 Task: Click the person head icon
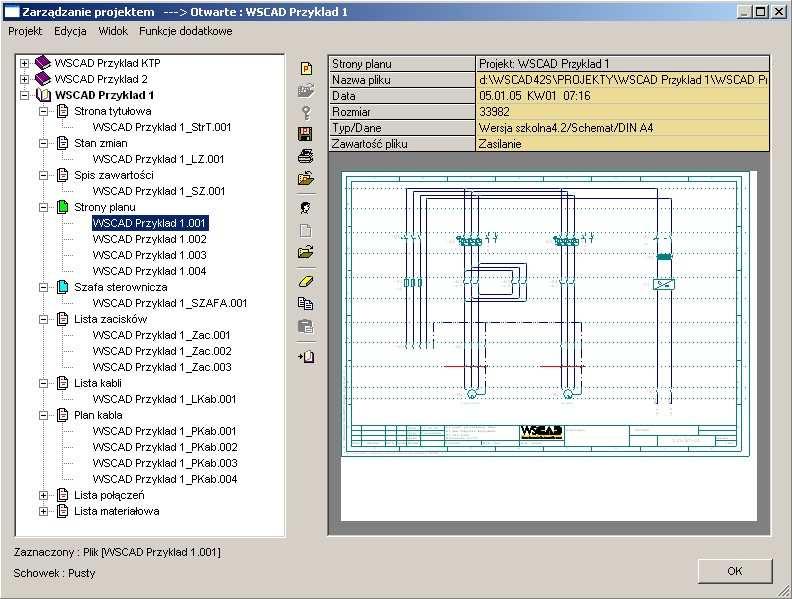click(306, 208)
